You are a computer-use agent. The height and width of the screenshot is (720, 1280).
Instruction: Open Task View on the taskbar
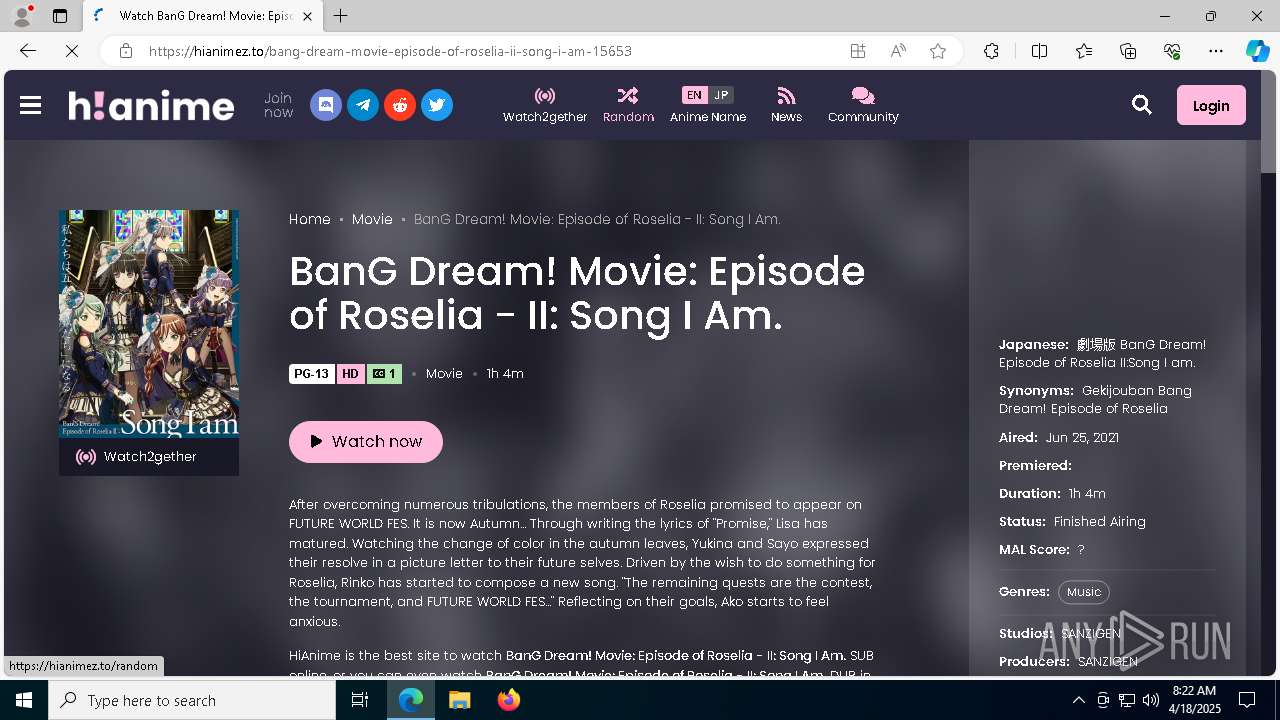pyautogui.click(x=361, y=700)
